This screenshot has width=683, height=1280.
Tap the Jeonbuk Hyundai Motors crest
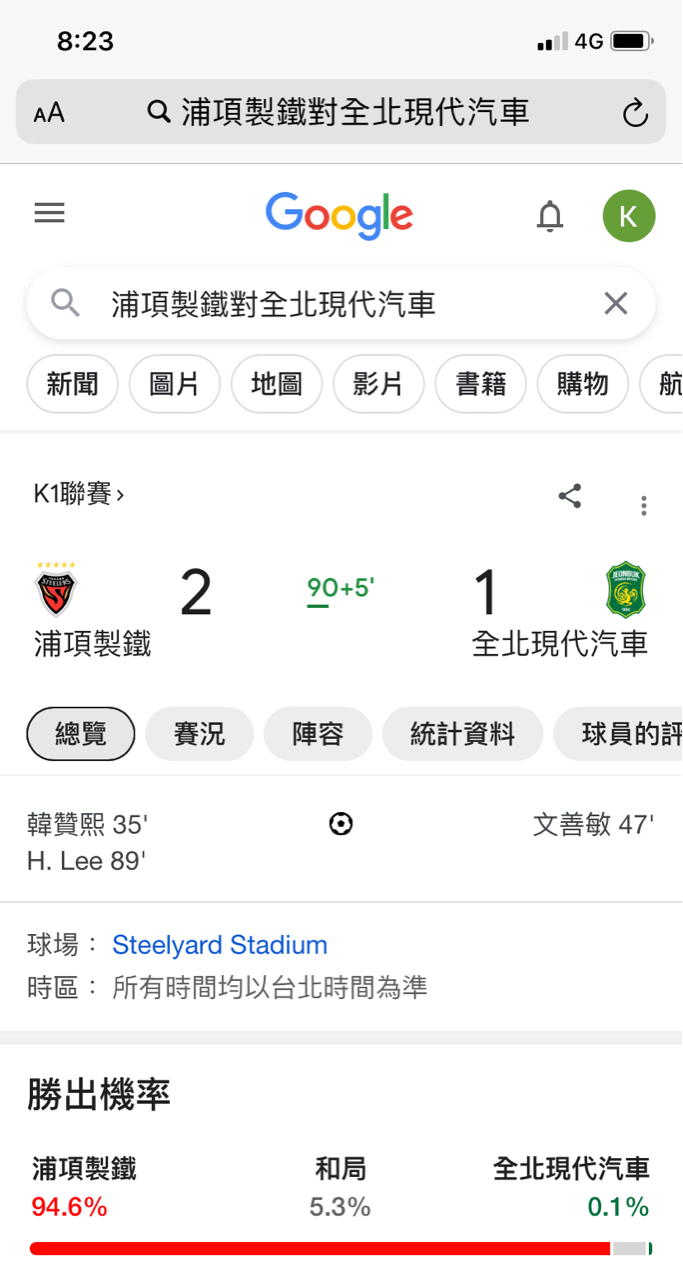click(626, 590)
